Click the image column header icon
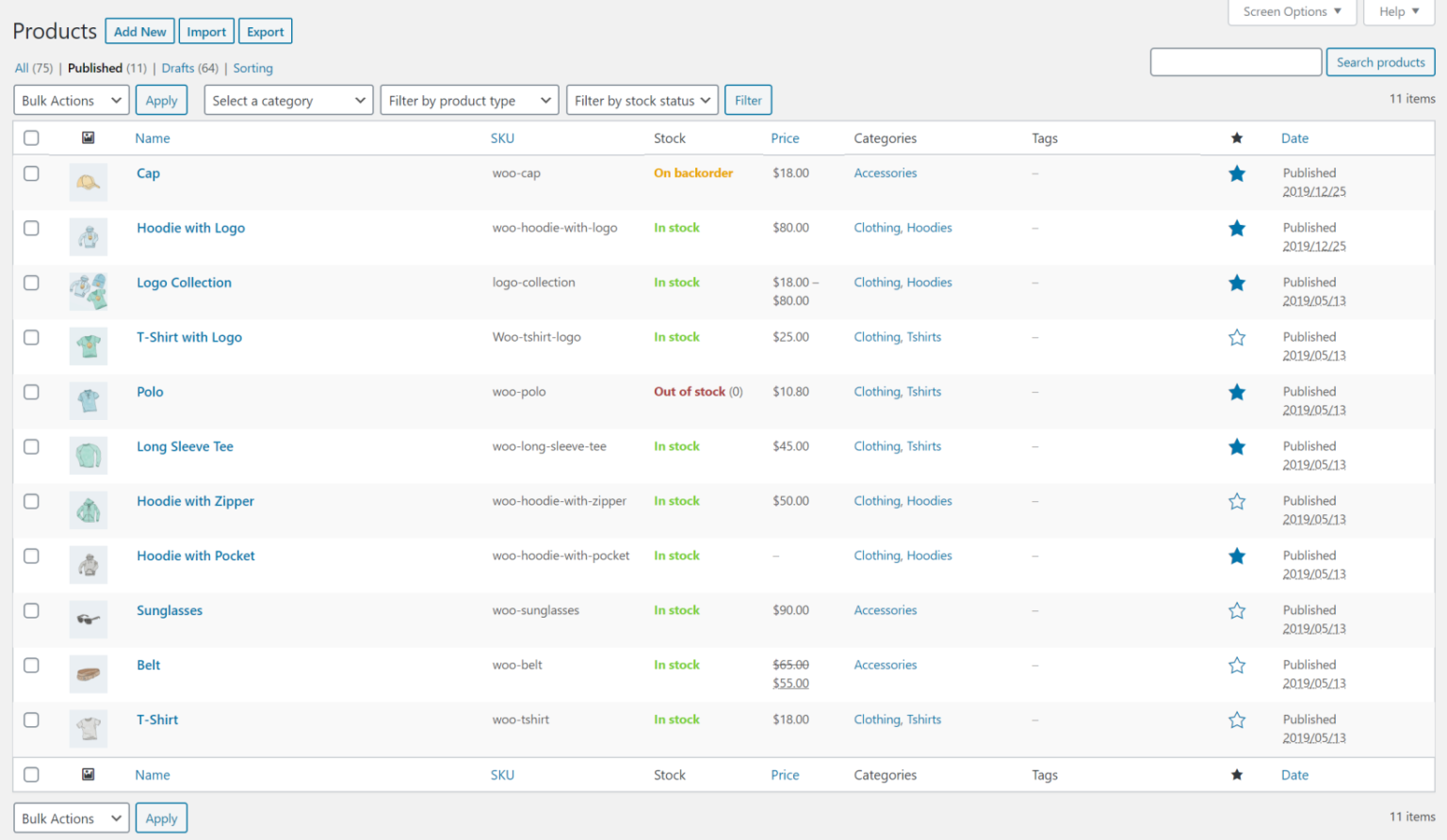Image resolution: width=1447 pixels, height=840 pixels. (x=89, y=137)
